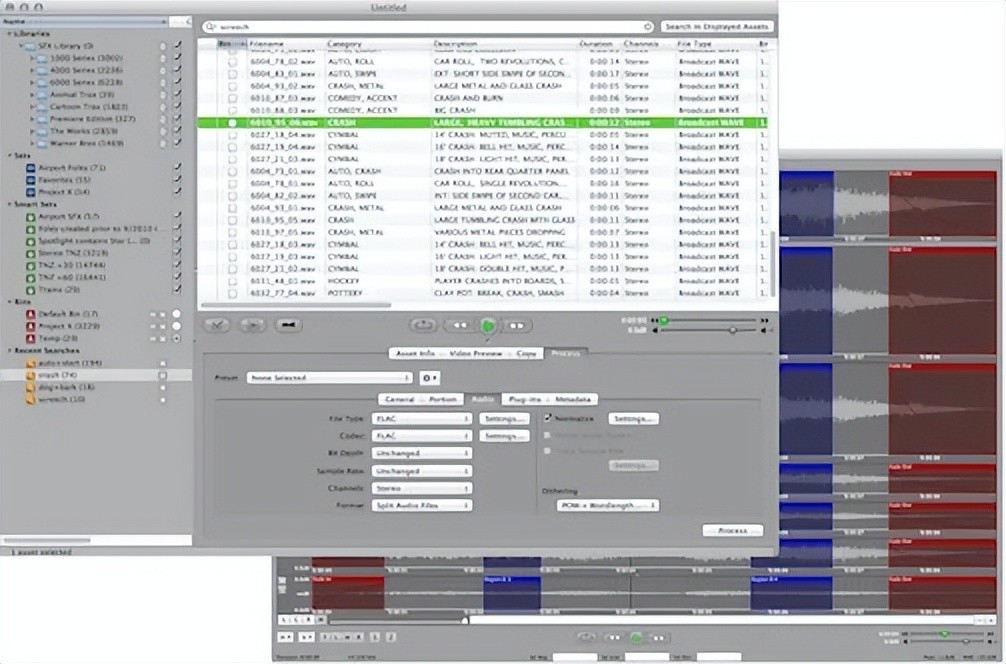The height and width of the screenshot is (664, 1006).
Task: Click the Airport SFX smart set icon
Action: point(30,217)
